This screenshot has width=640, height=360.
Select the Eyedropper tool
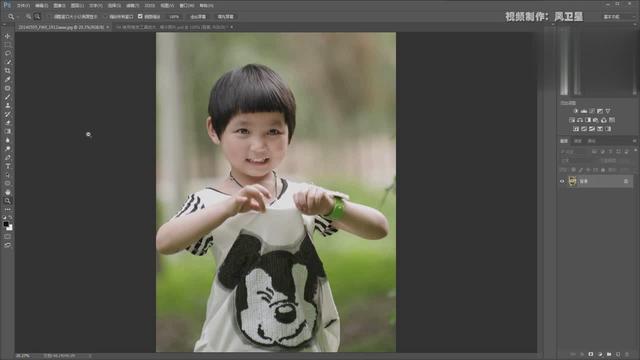coord(7,79)
